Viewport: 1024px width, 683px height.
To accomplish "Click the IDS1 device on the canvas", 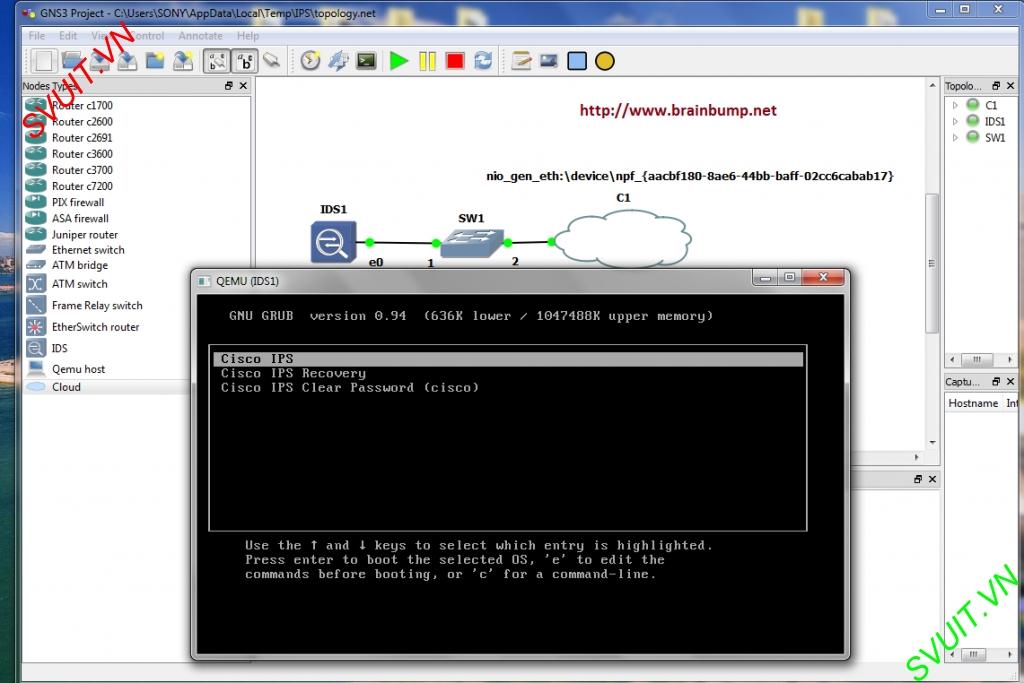I will click(x=333, y=242).
